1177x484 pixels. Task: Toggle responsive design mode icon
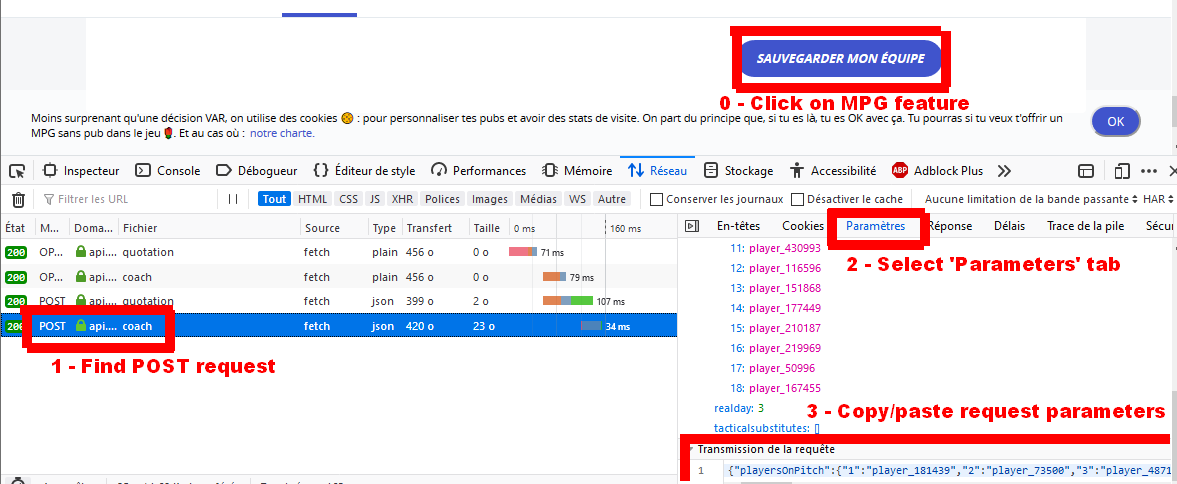(x=1121, y=171)
